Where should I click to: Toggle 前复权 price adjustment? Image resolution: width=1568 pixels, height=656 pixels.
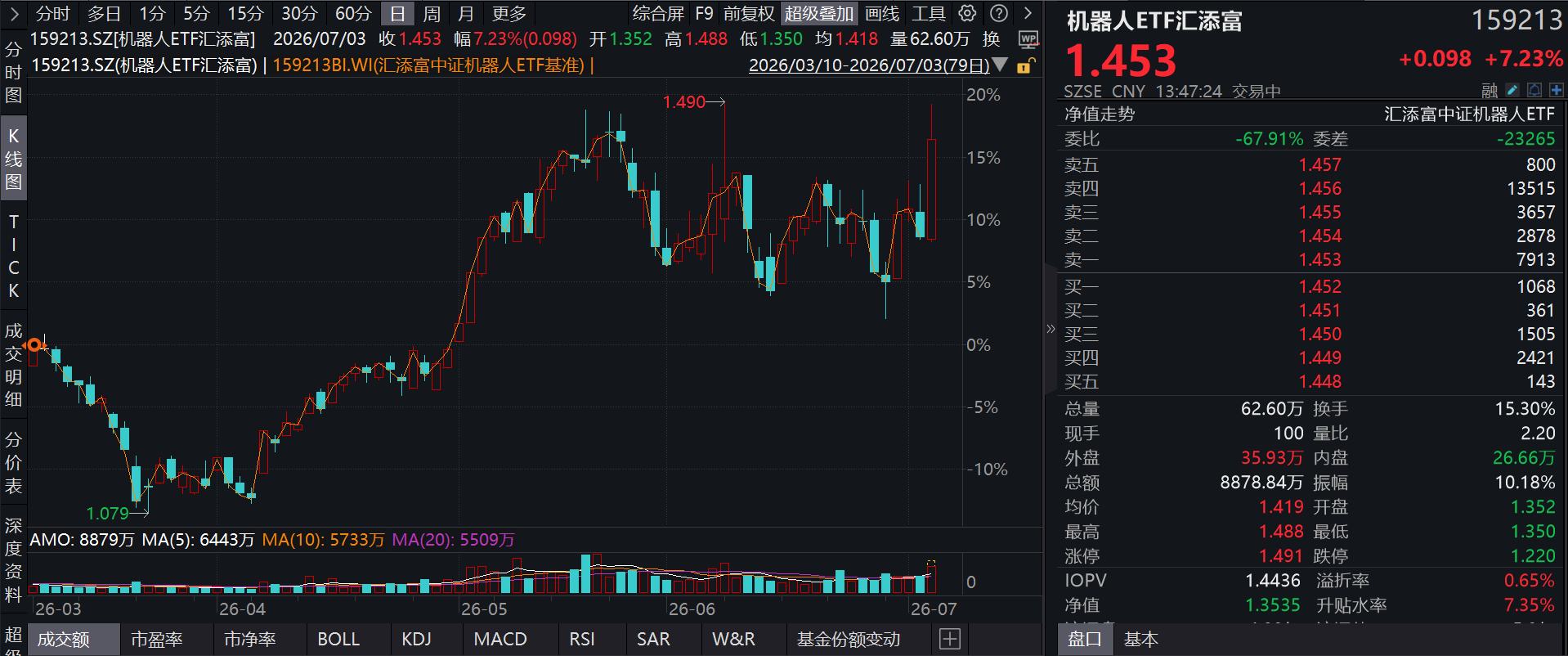coord(749,13)
